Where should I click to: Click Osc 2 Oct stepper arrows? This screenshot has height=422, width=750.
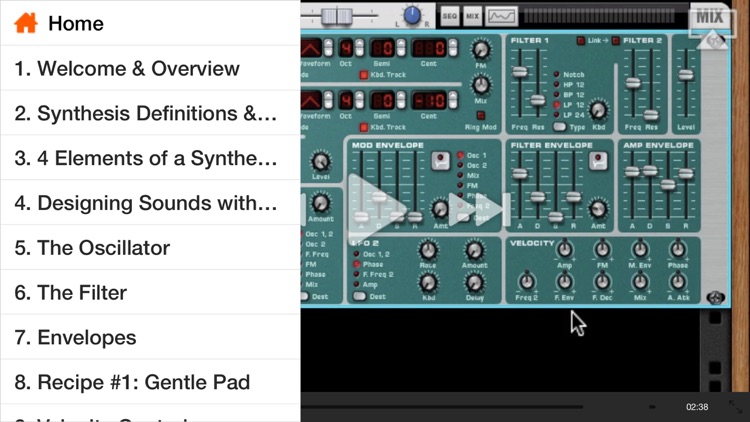point(359,100)
